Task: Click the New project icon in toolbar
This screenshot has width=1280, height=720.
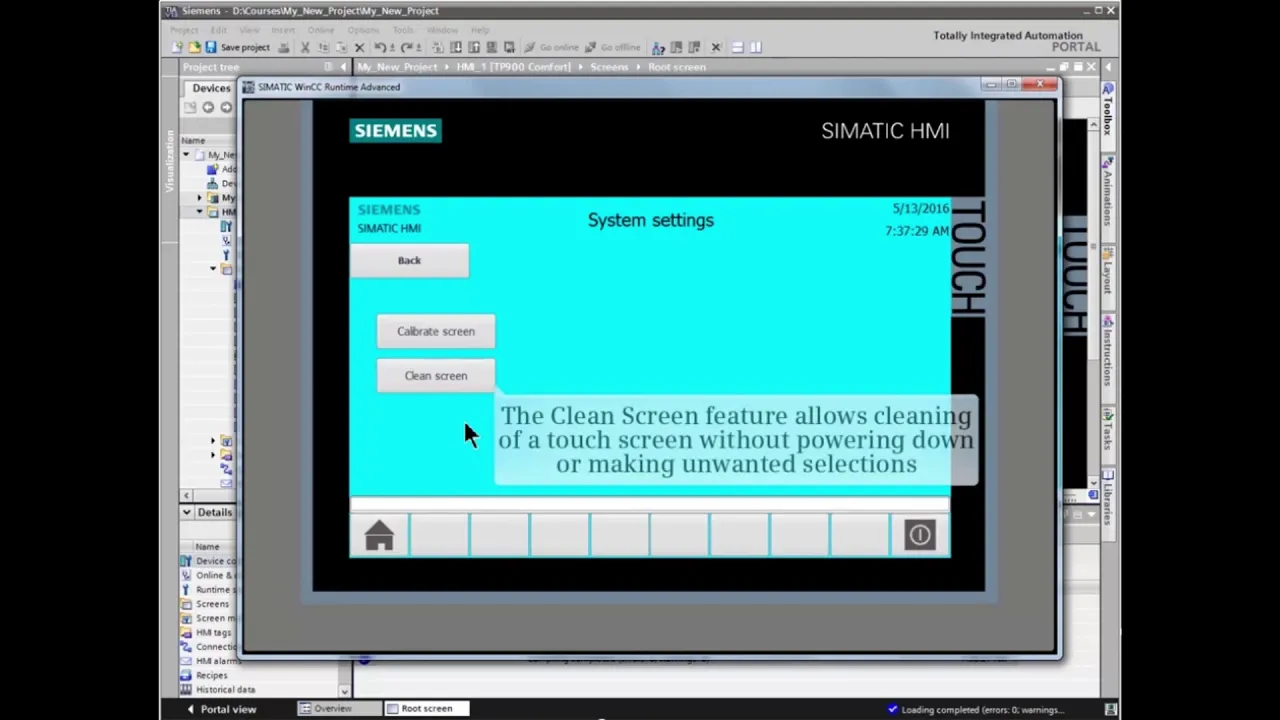Action: point(177,47)
